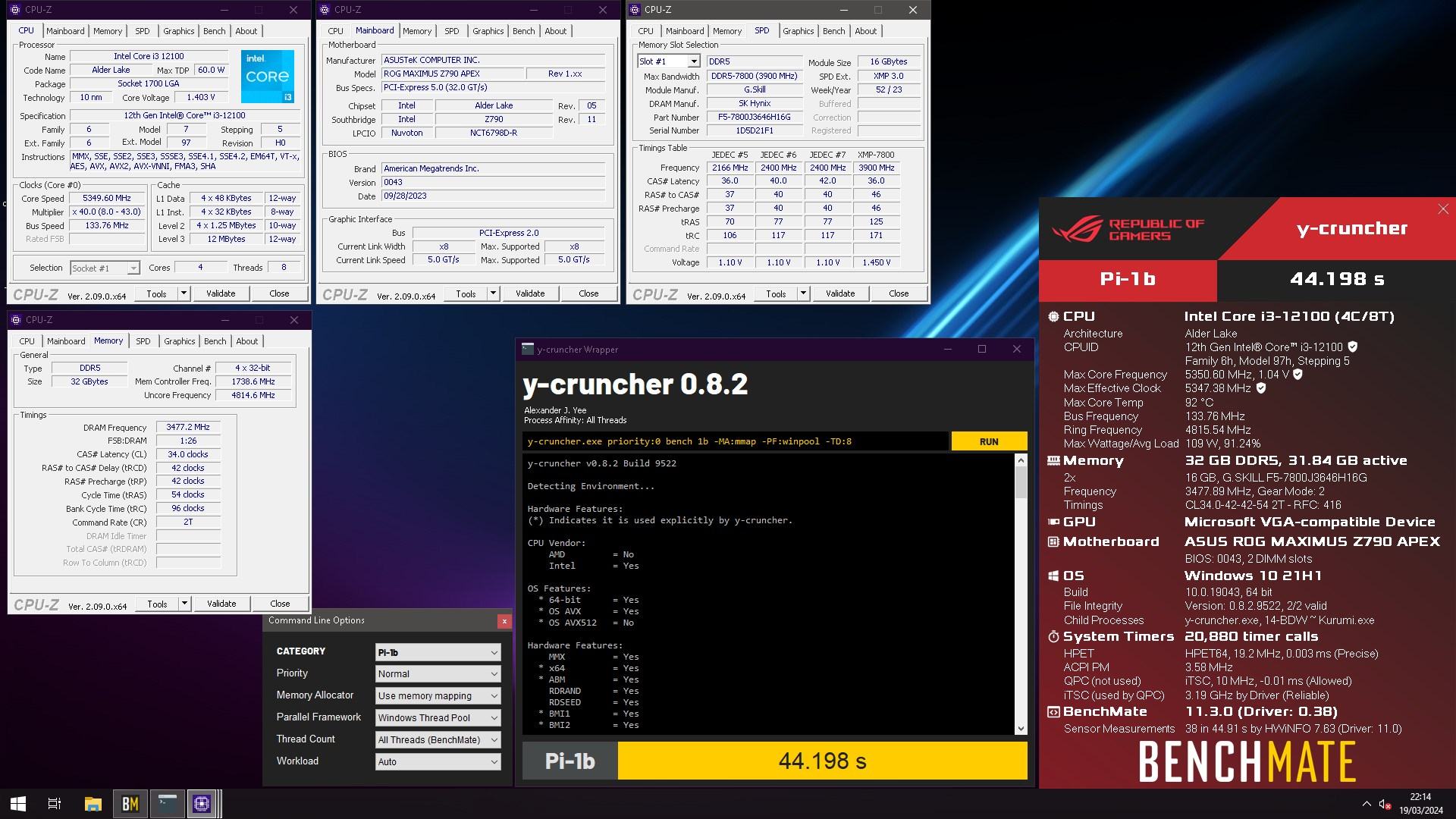
Task: Open File Explorer on the taskbar
Action: pos(93,804)
